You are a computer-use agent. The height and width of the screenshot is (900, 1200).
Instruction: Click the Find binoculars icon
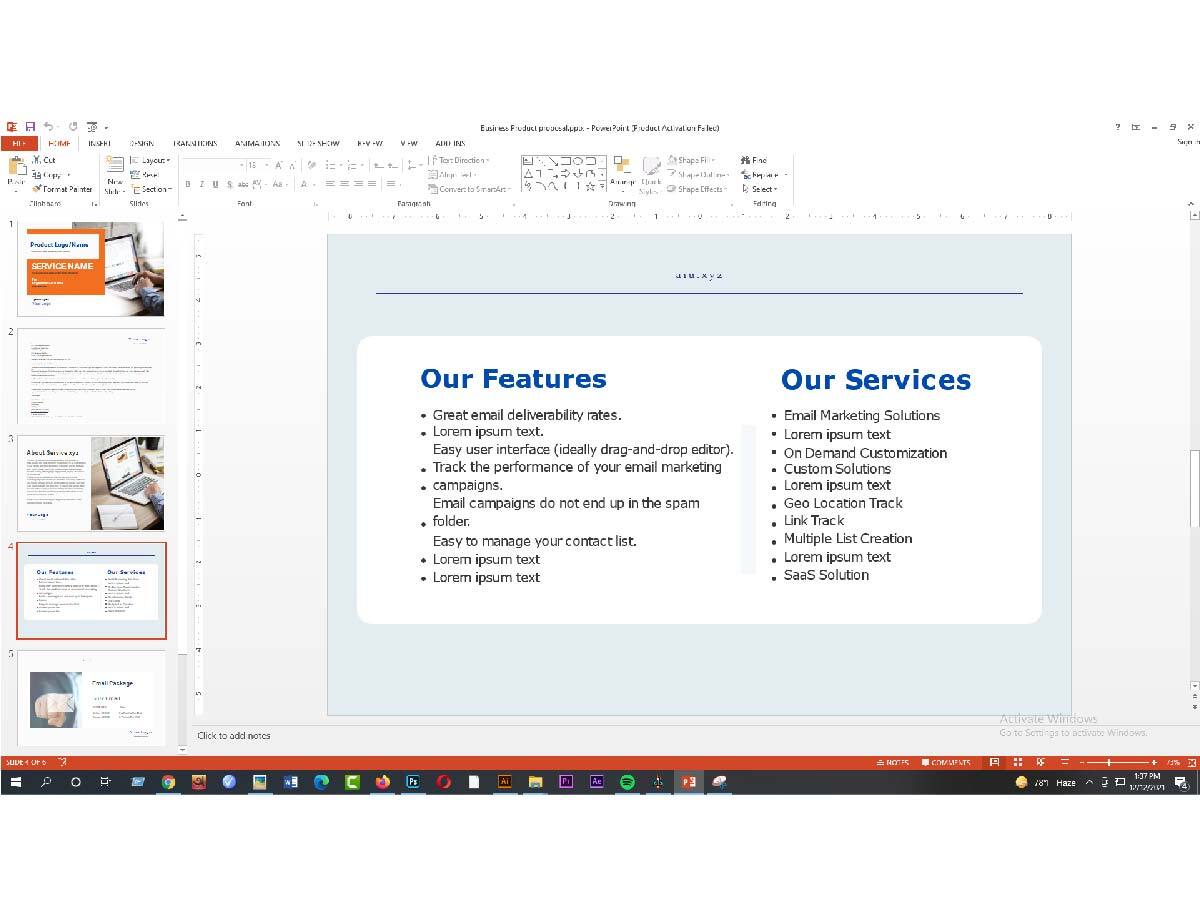click(x=746, y=160)
